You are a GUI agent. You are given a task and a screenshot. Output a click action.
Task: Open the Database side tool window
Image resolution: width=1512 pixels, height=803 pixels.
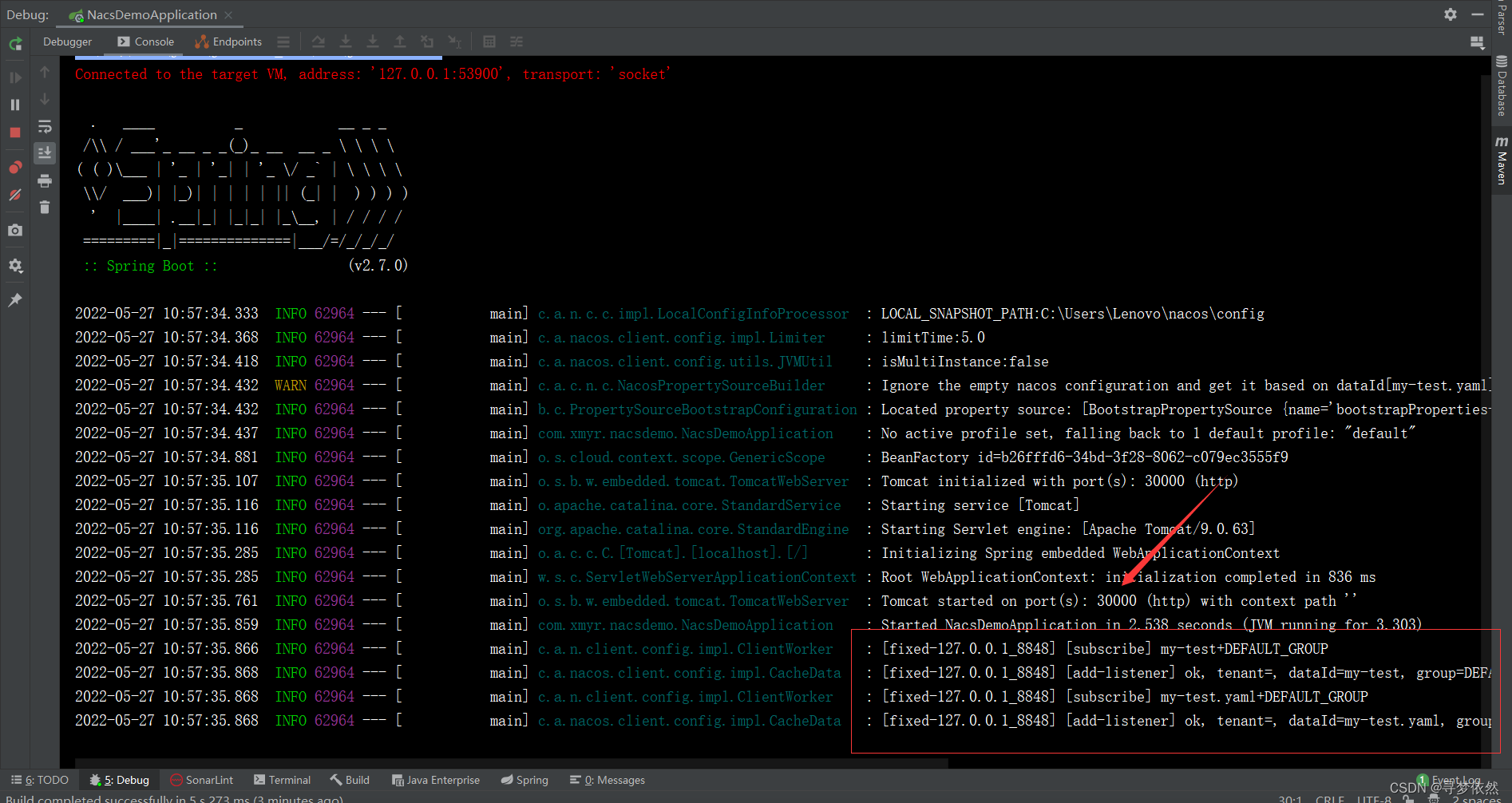1502,86
